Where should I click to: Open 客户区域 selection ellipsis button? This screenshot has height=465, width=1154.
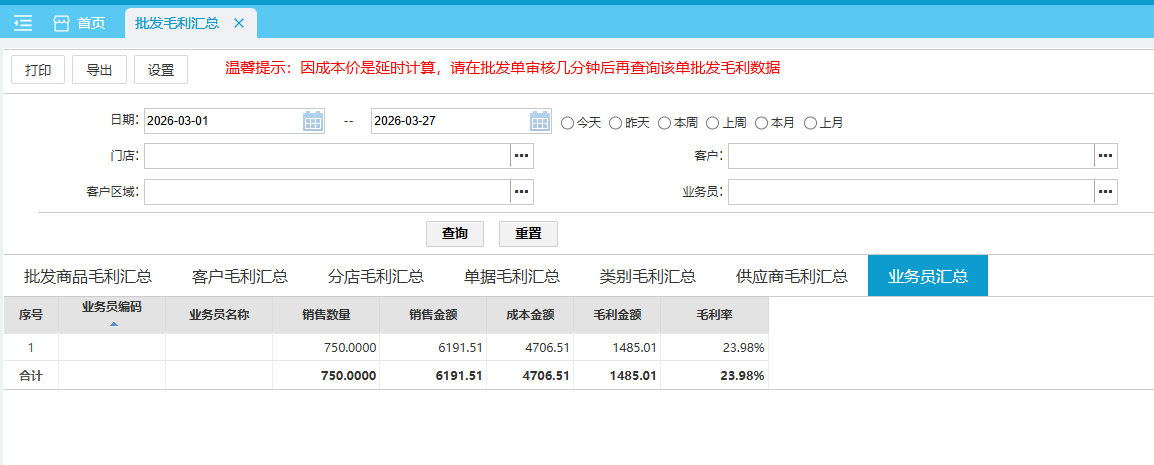[x=522, y=192]
